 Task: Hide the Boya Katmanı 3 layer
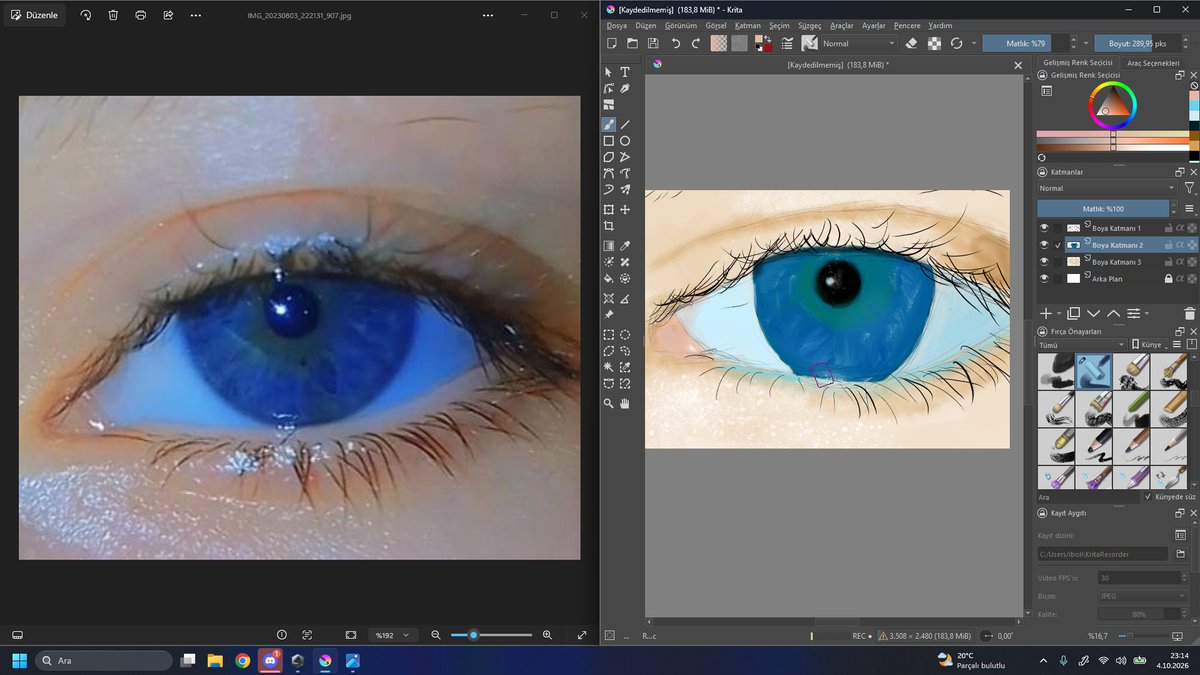pos(1044,262)
